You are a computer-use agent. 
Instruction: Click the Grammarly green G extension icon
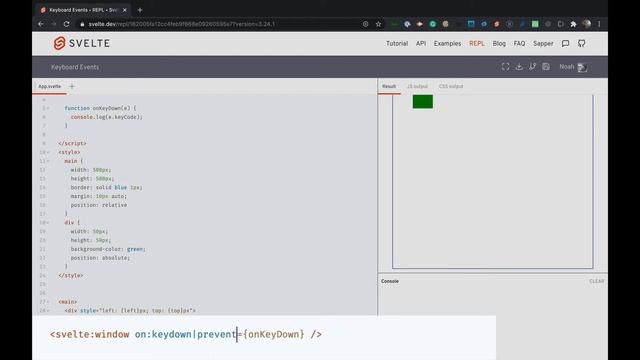click(x=433, y=24)
